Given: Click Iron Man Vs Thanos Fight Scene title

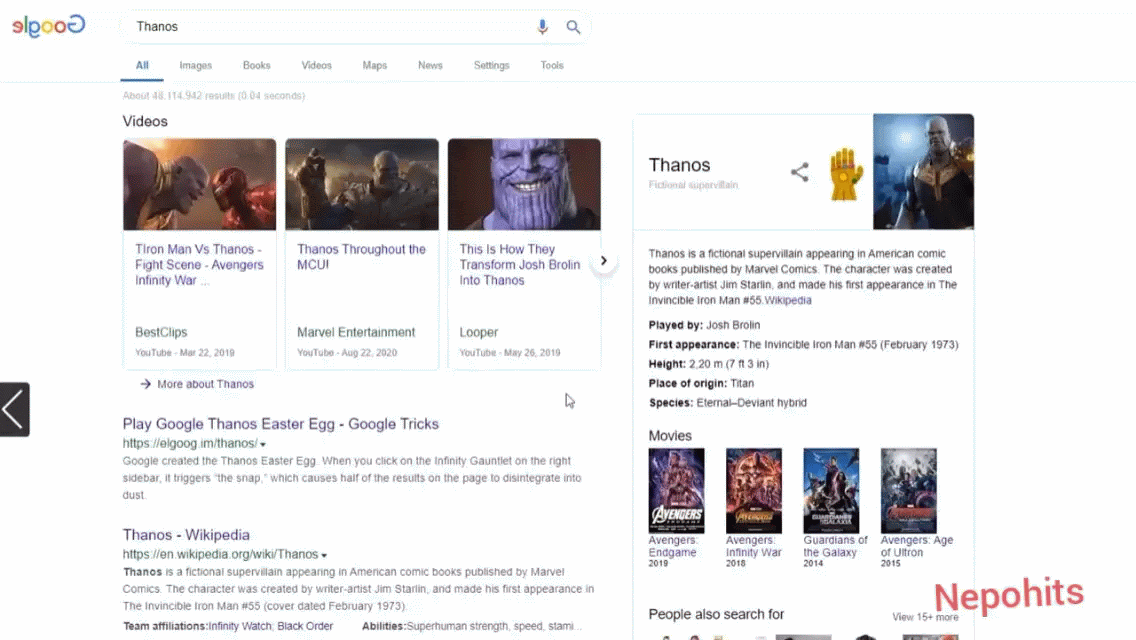Looking at the screenshot, I should coord(199,265).
